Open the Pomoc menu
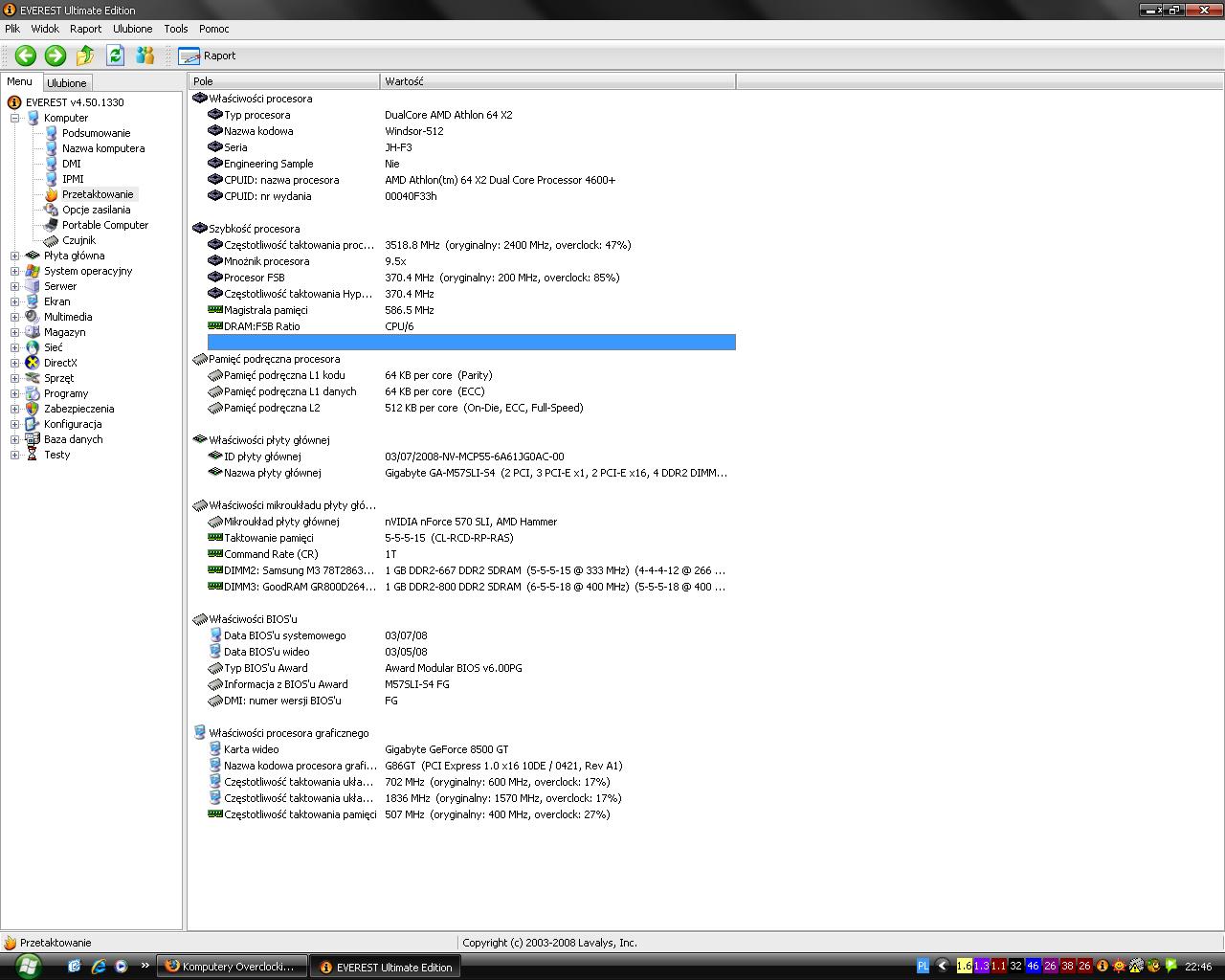The height and width of the screenshot is (980, 1225). 214,29
